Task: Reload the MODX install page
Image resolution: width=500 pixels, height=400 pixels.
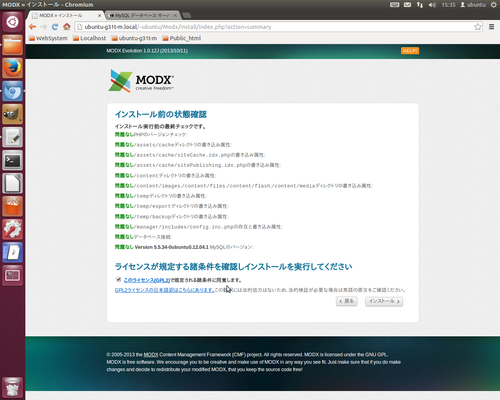Action: pyautogui.click(x=55, y=27)
